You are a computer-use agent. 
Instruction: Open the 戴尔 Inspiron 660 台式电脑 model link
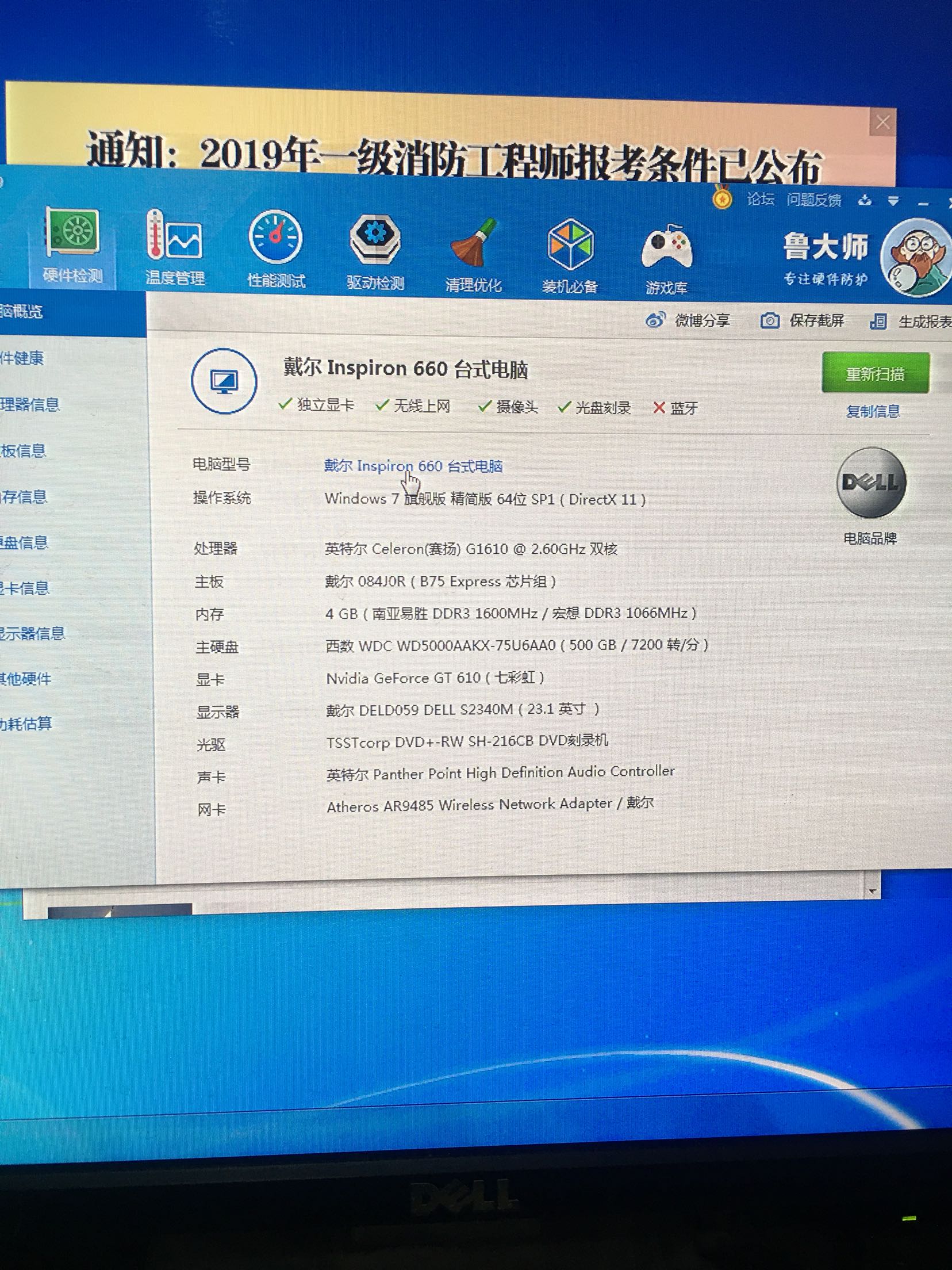(x=413, y=465)
